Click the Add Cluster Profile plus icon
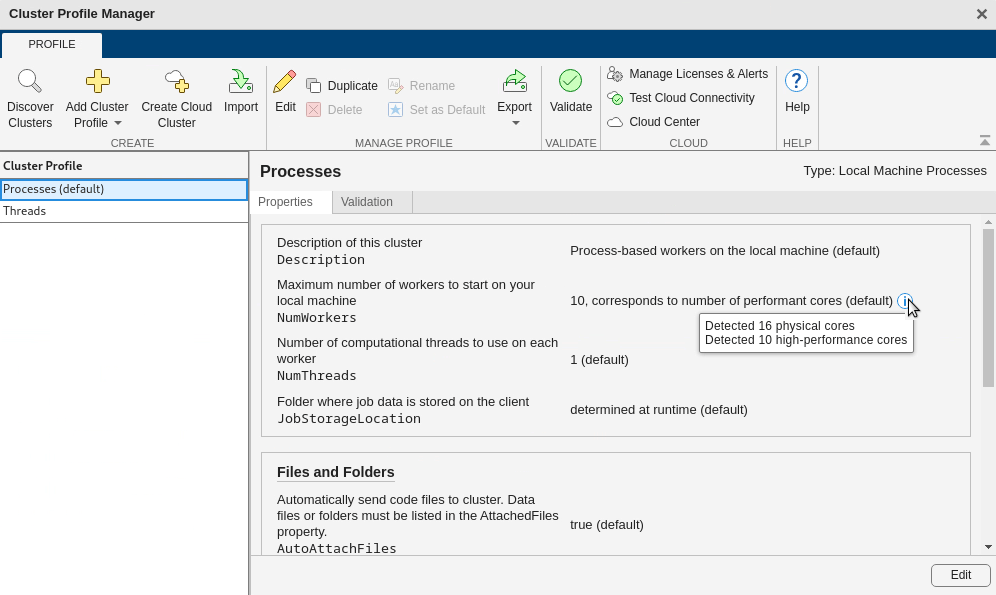This screenshot has width=996, height=595. pyautogui.click(x=97, y=81)
